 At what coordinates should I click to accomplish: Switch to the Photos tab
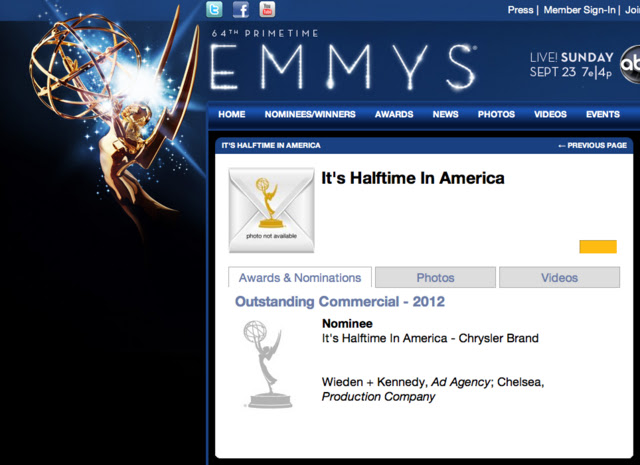[435, 278]
